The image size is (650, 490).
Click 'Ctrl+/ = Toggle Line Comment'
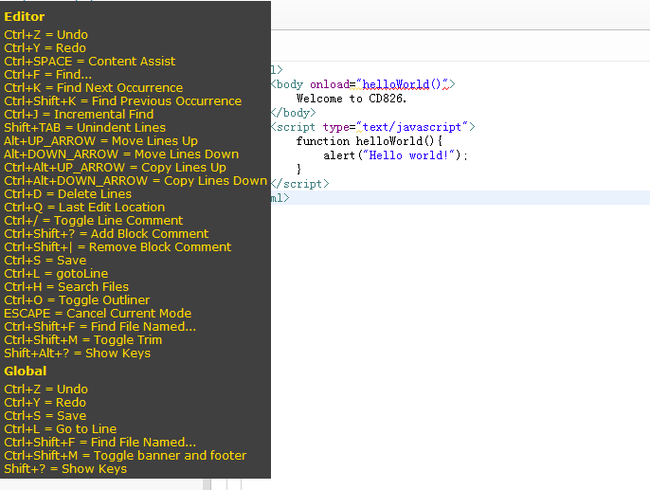click(x=94, y=221)
